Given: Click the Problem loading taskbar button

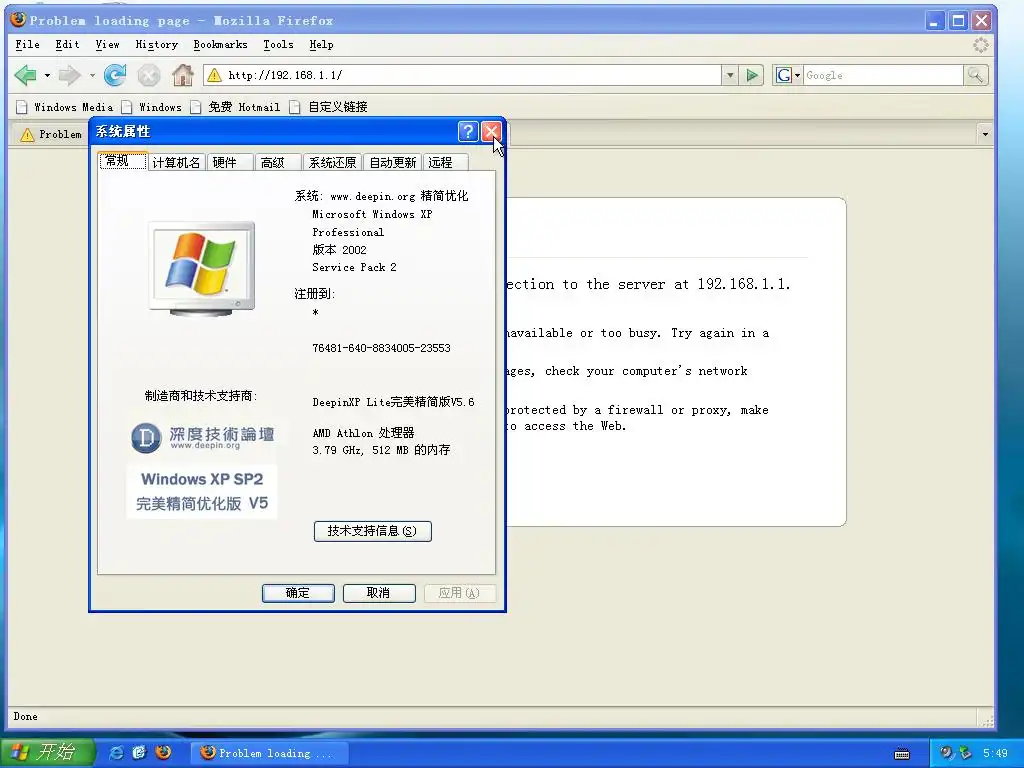Looking at the screenshot, I should pos(269,753).
